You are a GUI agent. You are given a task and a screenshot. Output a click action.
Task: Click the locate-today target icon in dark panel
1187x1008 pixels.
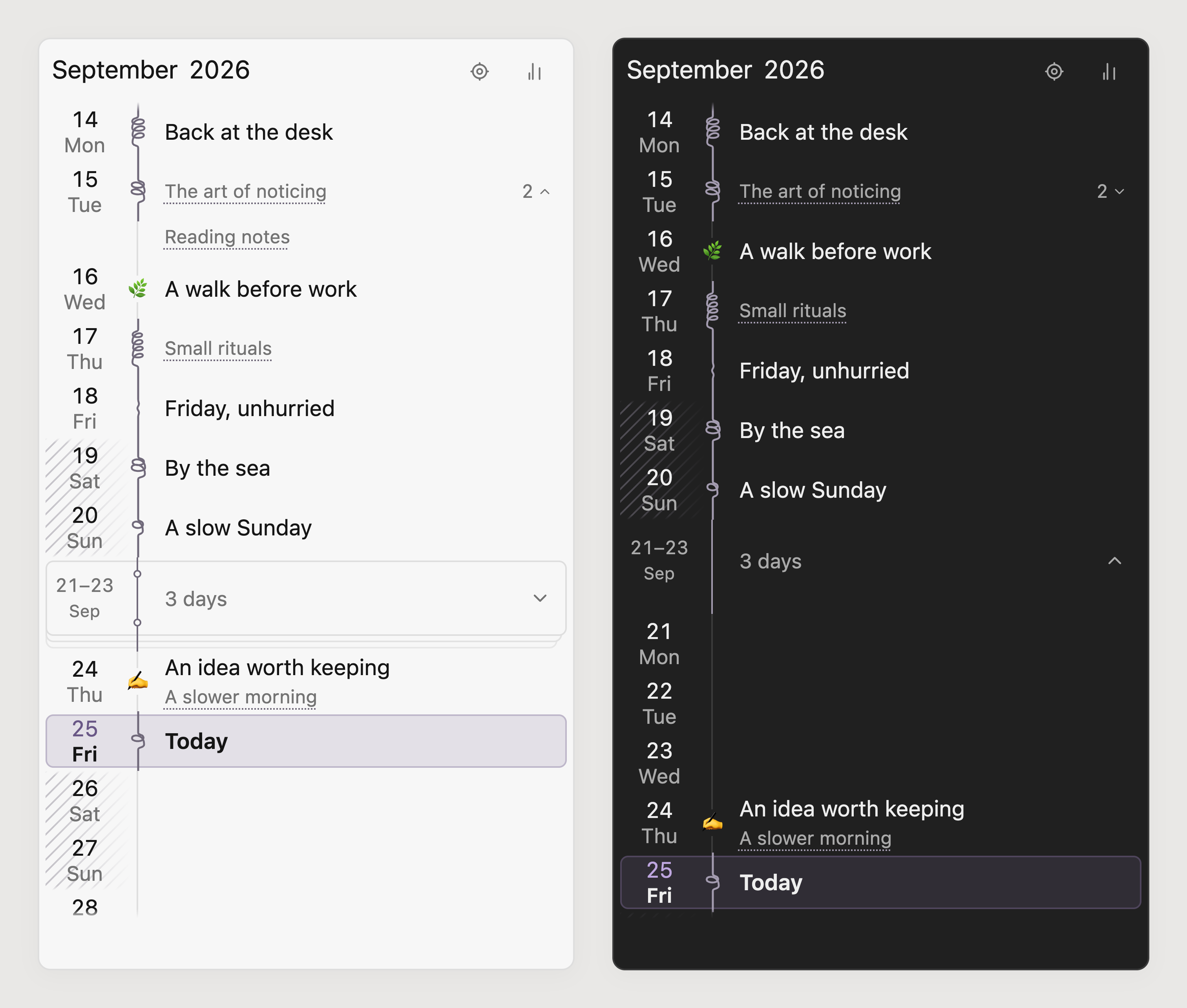point(1054,71)
